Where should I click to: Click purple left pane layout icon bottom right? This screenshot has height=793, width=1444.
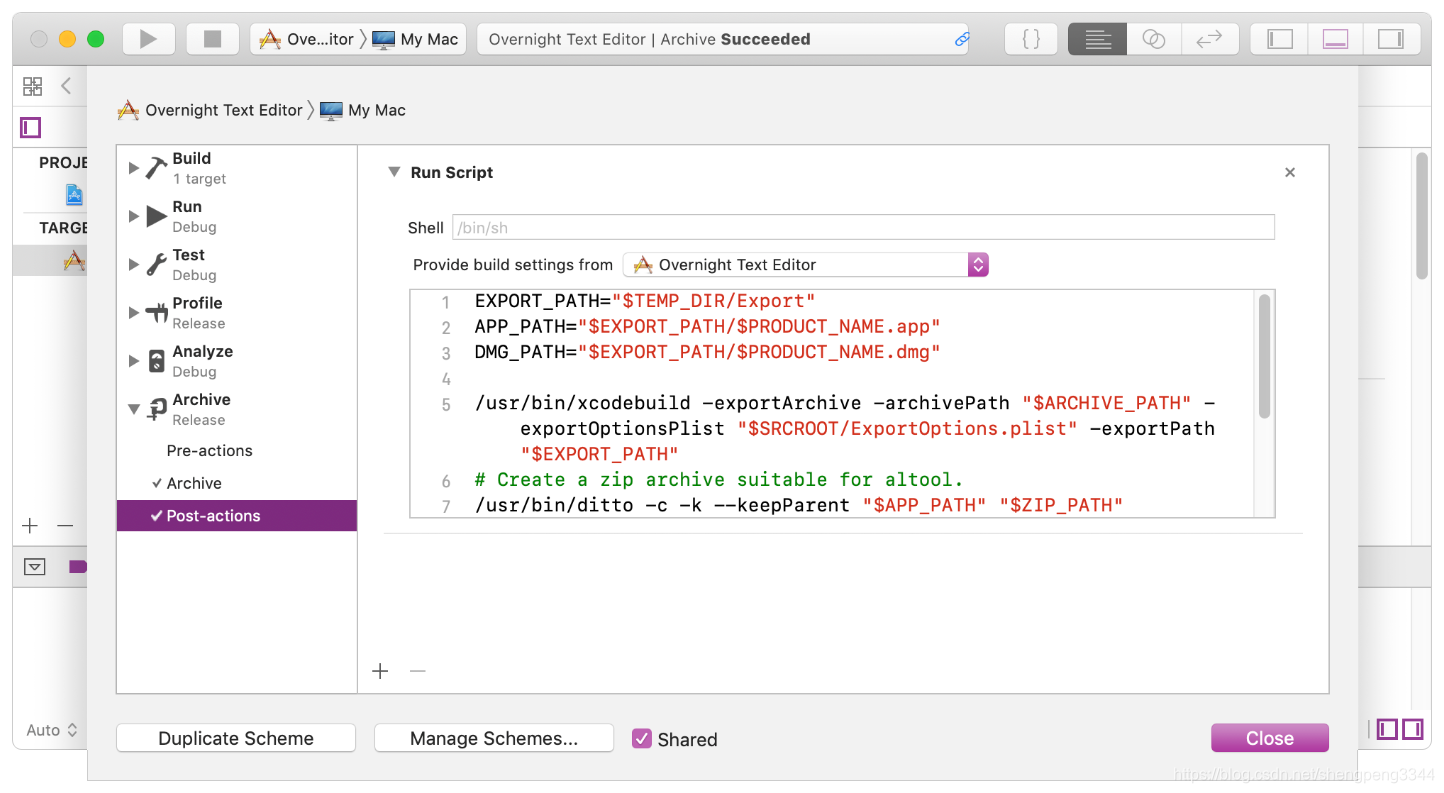tap(1387, 729)
